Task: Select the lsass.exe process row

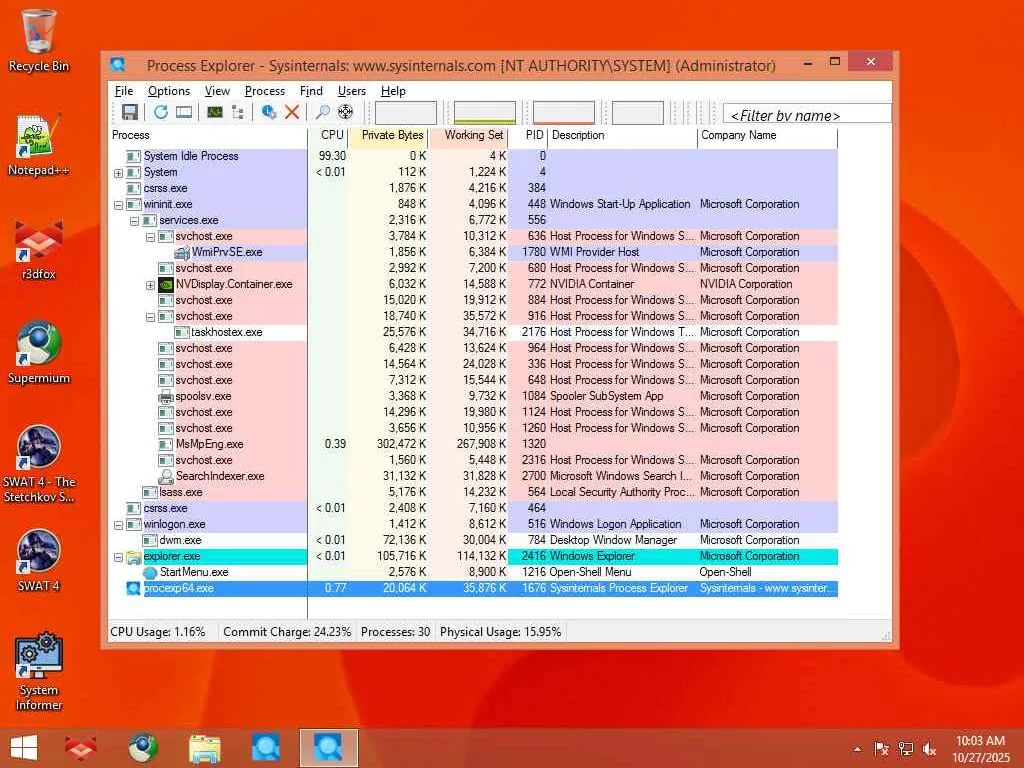Action: pyautogui.click(x=473, y=492)
